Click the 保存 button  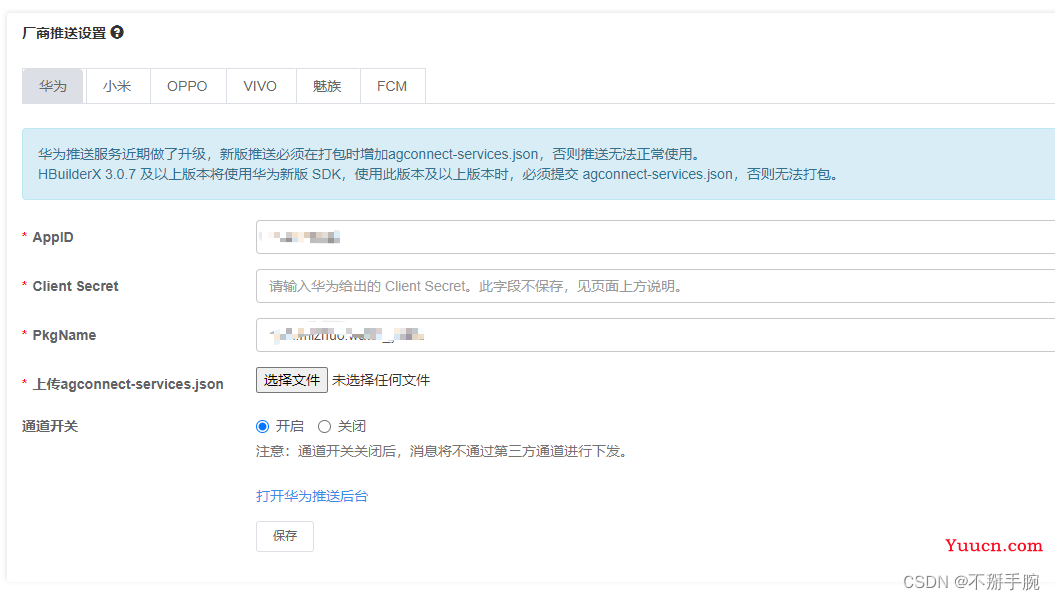pyautogui.click(x=285, y=536)
